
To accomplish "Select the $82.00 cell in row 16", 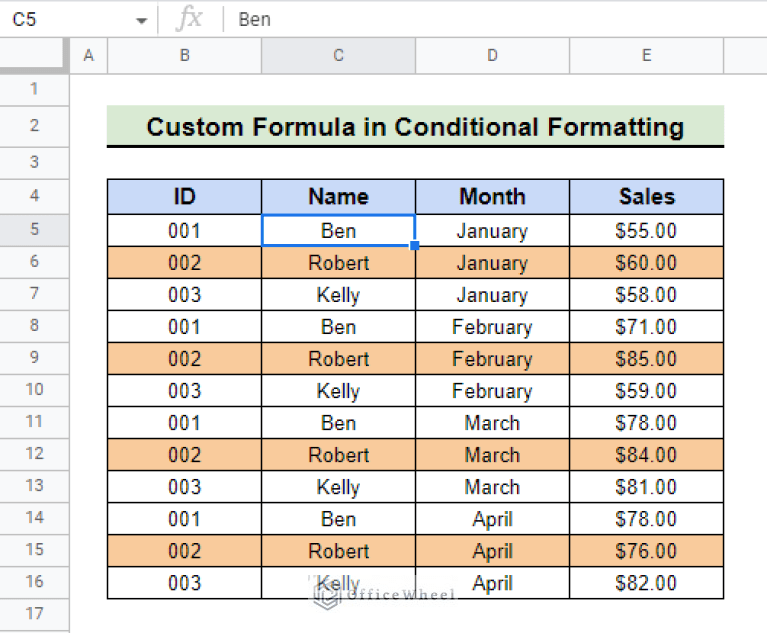I will (646, 583).
